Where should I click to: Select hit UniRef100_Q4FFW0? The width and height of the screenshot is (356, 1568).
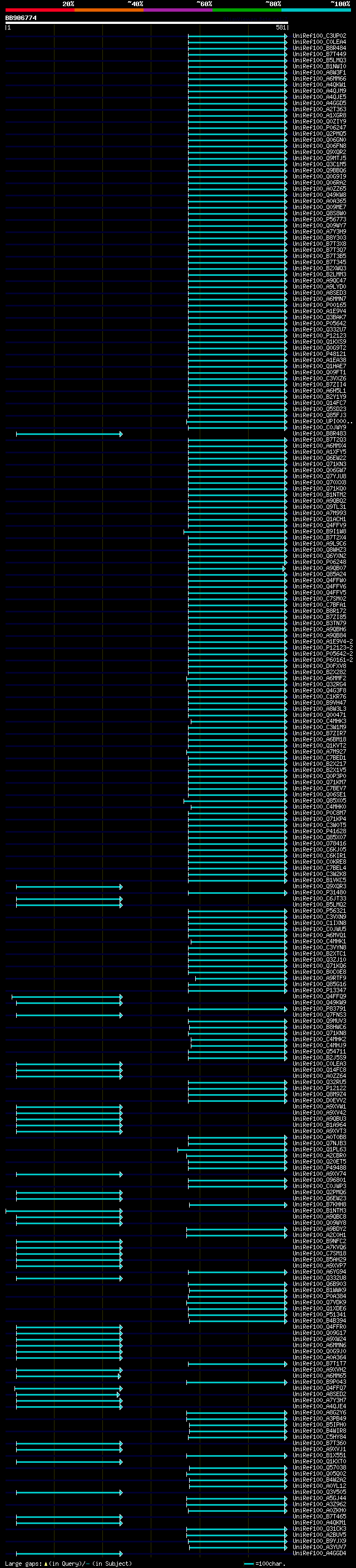tap(319, 581)
